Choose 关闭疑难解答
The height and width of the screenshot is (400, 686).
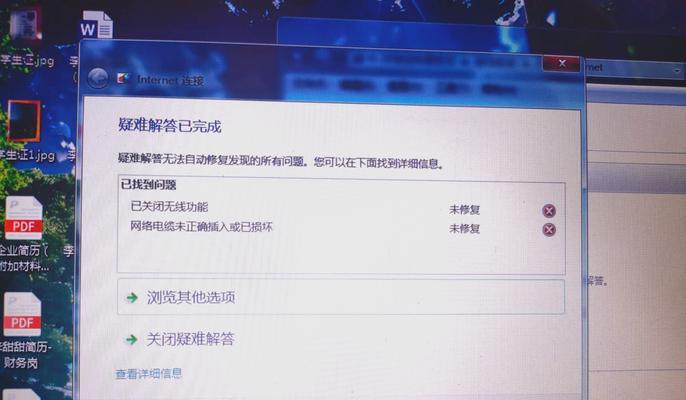click(x=190, y=339)
